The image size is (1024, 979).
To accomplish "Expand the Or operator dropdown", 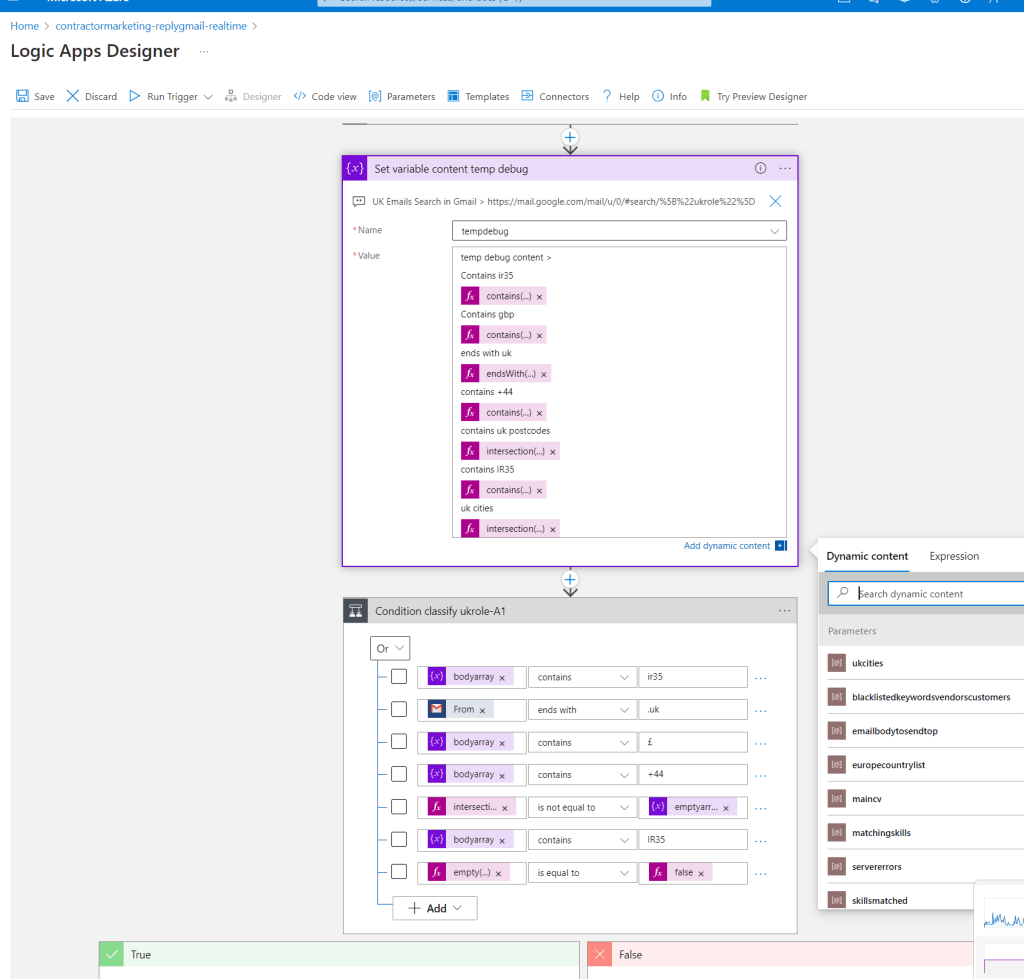I will [390, 649].
